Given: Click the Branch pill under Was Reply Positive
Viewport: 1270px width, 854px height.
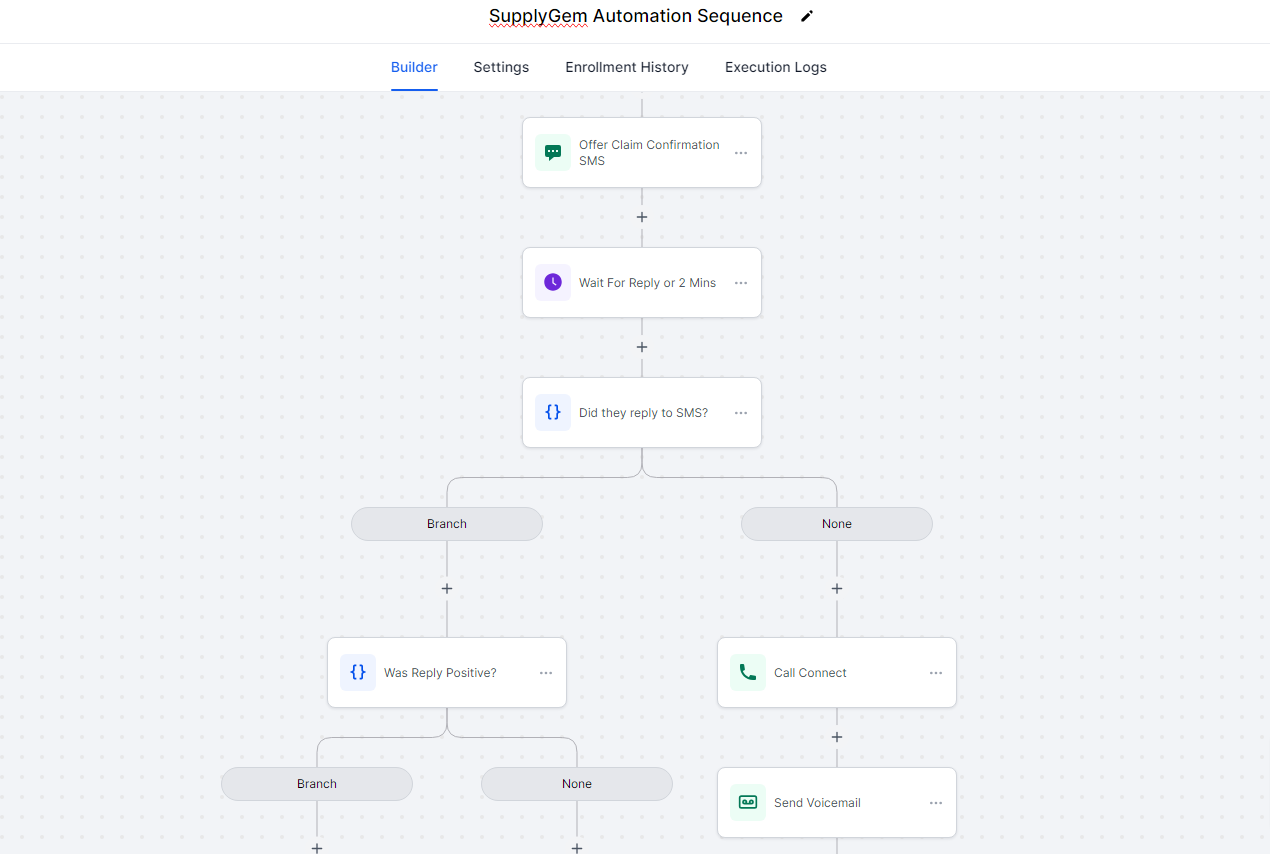Looking at the screenshot, I should click(x=317, y=784).
